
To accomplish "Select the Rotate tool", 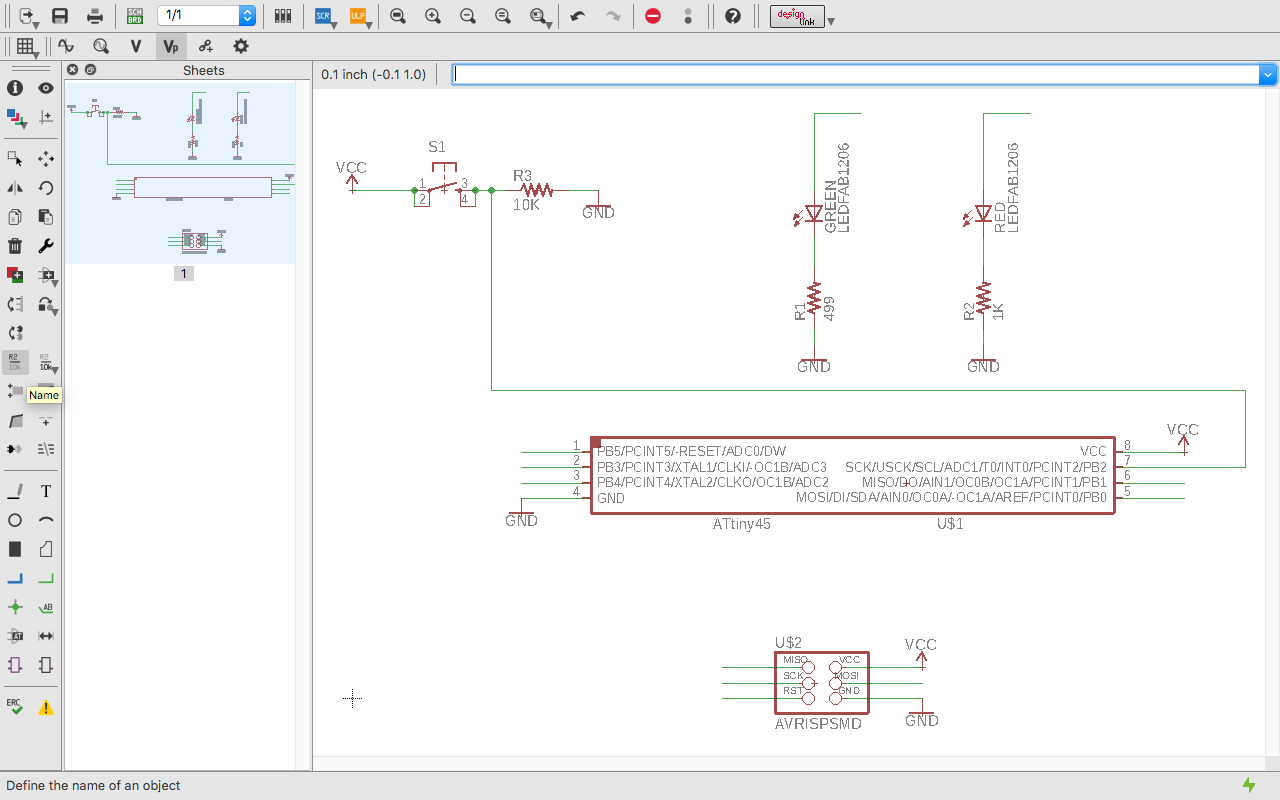I will pyautogui.click(x=45, y=187).
